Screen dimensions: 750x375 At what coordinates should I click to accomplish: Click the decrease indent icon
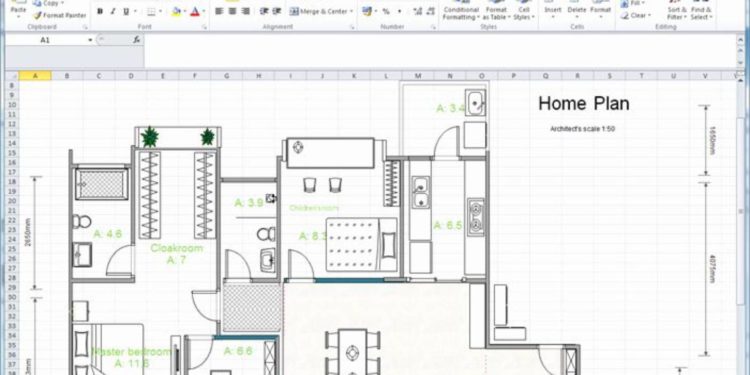[264, 11]
